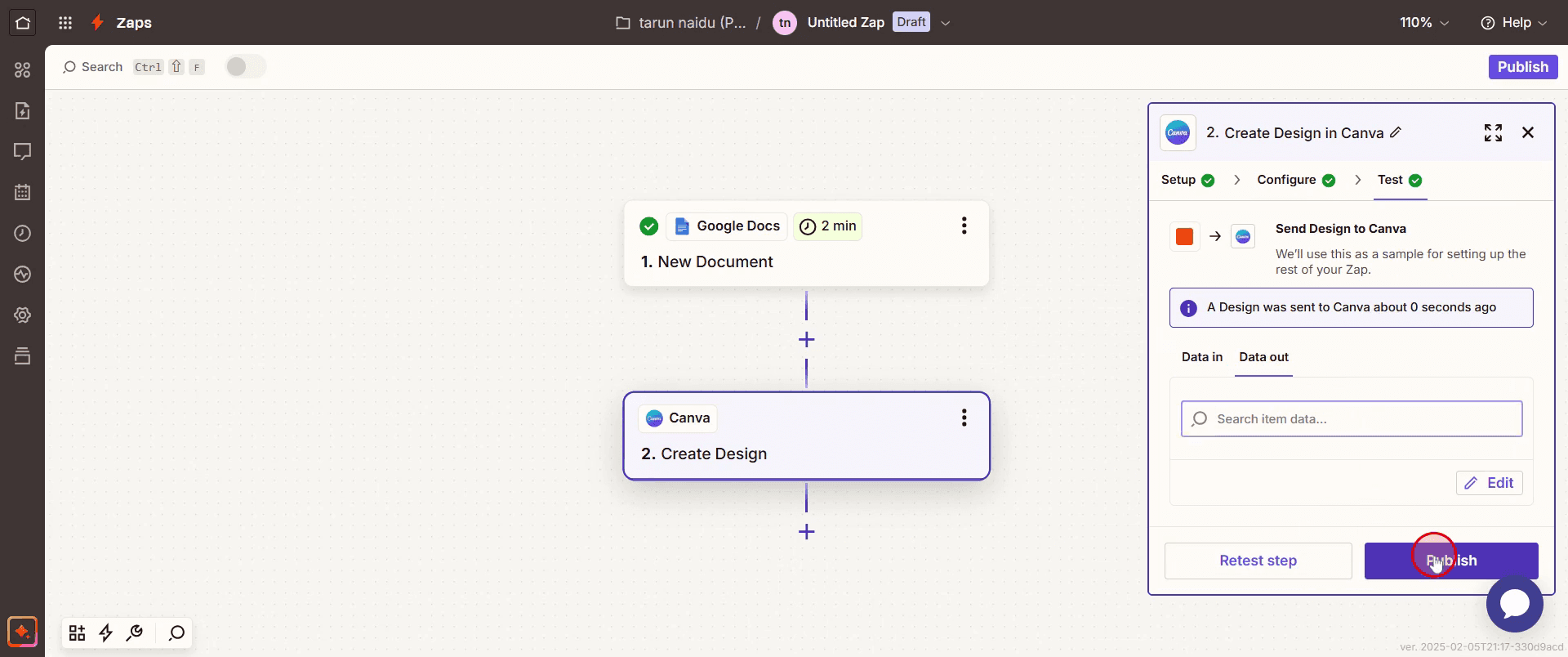Open the sidebar versions stack icon
Screen dimensions: 1568x657
coord(23,355)
